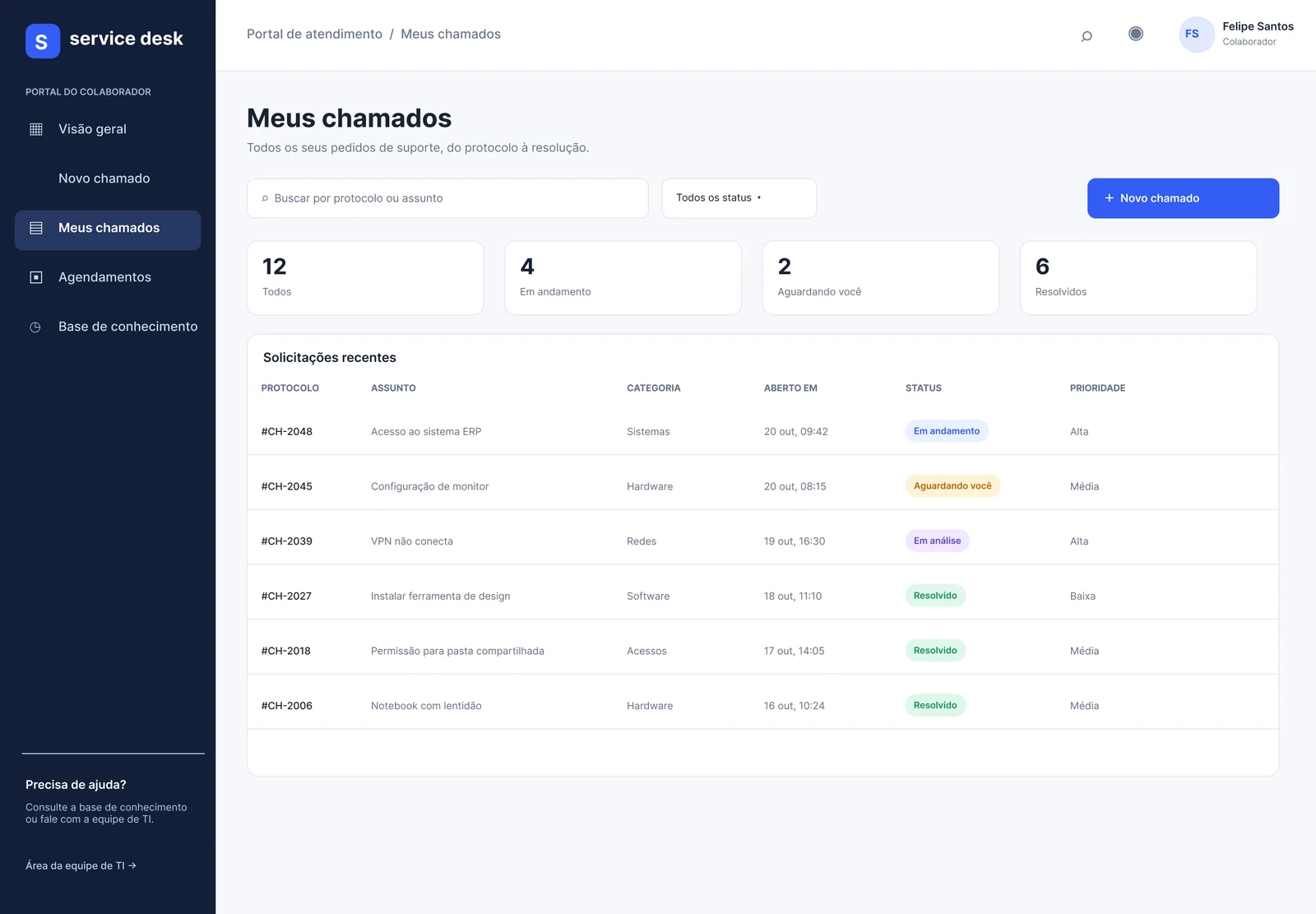The height and width of the screenshot is (914, 1316).
Task: Click the ABERTO EM column header
Action: [x=790, y=388]
